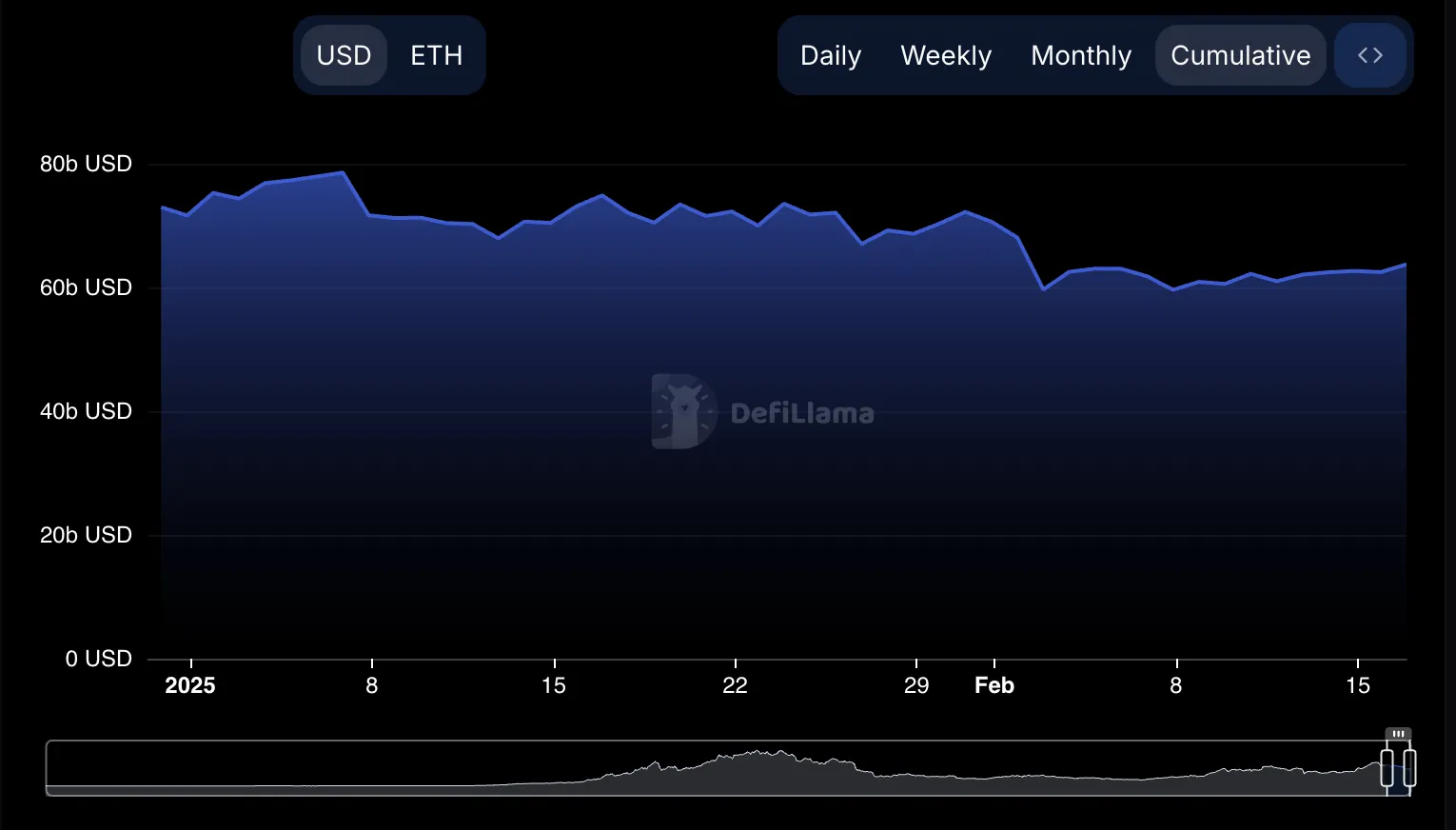The width and height of the screenshot is (1456, 830).
Task: Select USD as the chart currency
Action: [x=344, y=56]
